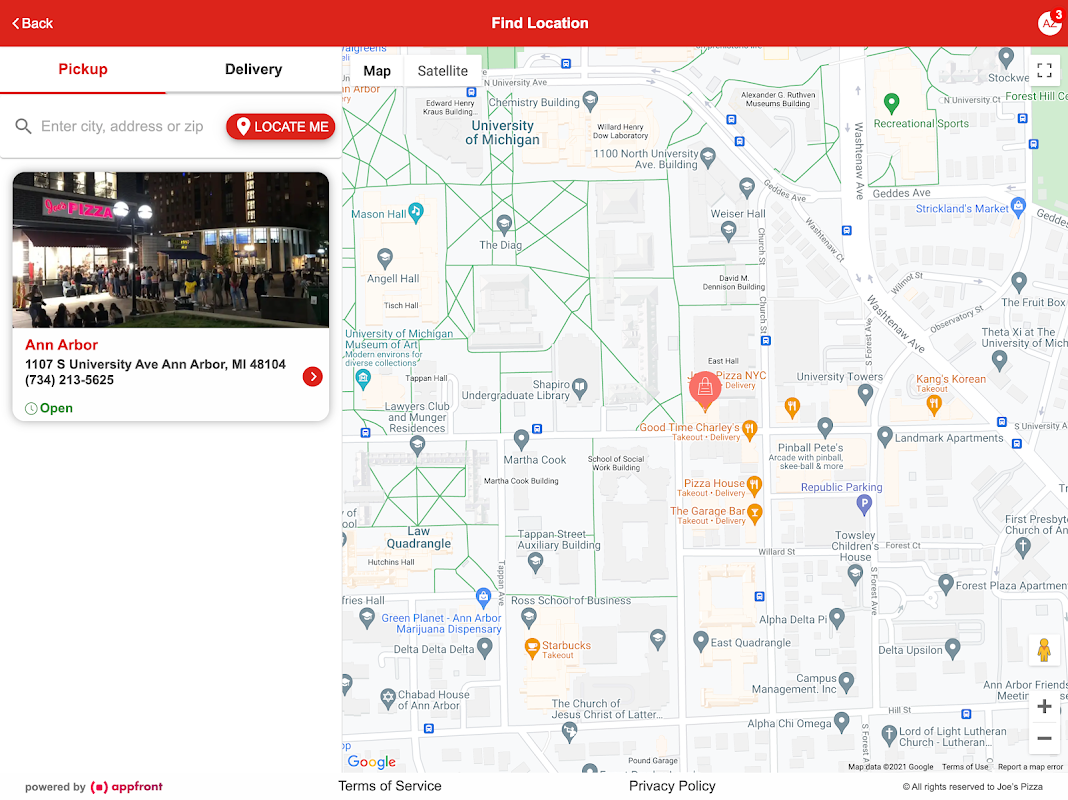The width and height of the screenshot is (1068, 800).
Task: Click the Good Time Charley's restaurant pin
Action: click(x=749, y=430)
